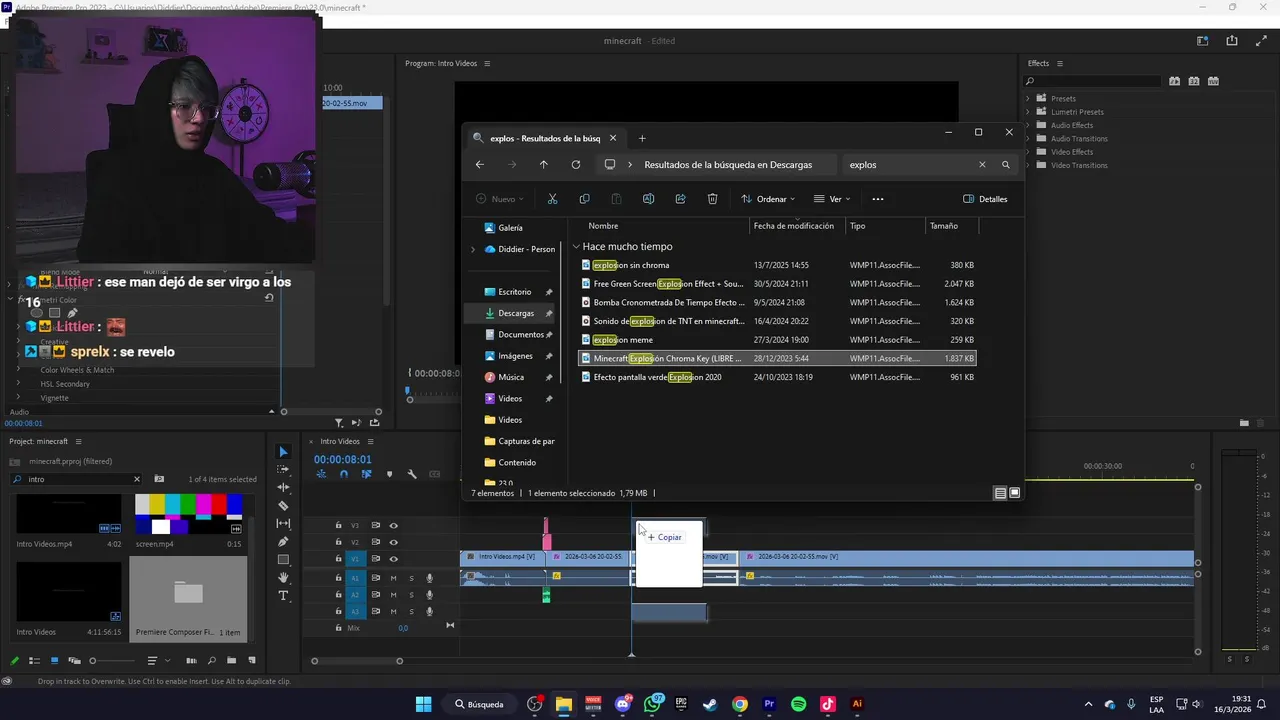Open Program: Intro Videos panel menu
The image size is (1280, 720).
click(x=487, y=64)
